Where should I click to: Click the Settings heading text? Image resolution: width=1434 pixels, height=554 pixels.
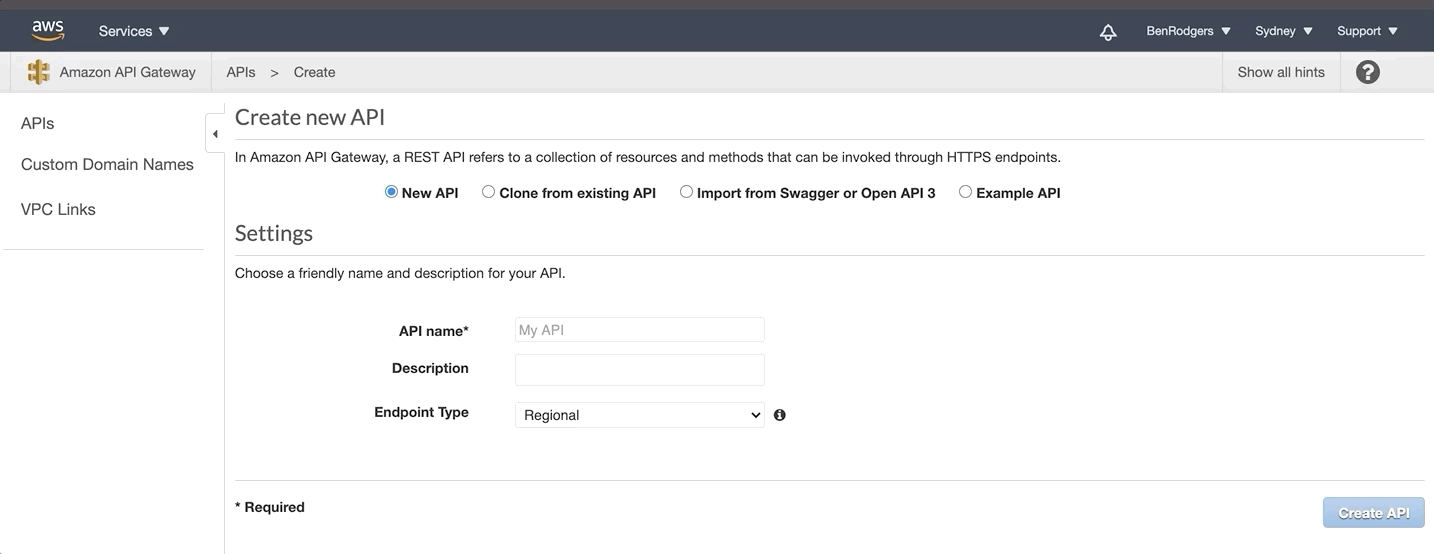point(274,234)
